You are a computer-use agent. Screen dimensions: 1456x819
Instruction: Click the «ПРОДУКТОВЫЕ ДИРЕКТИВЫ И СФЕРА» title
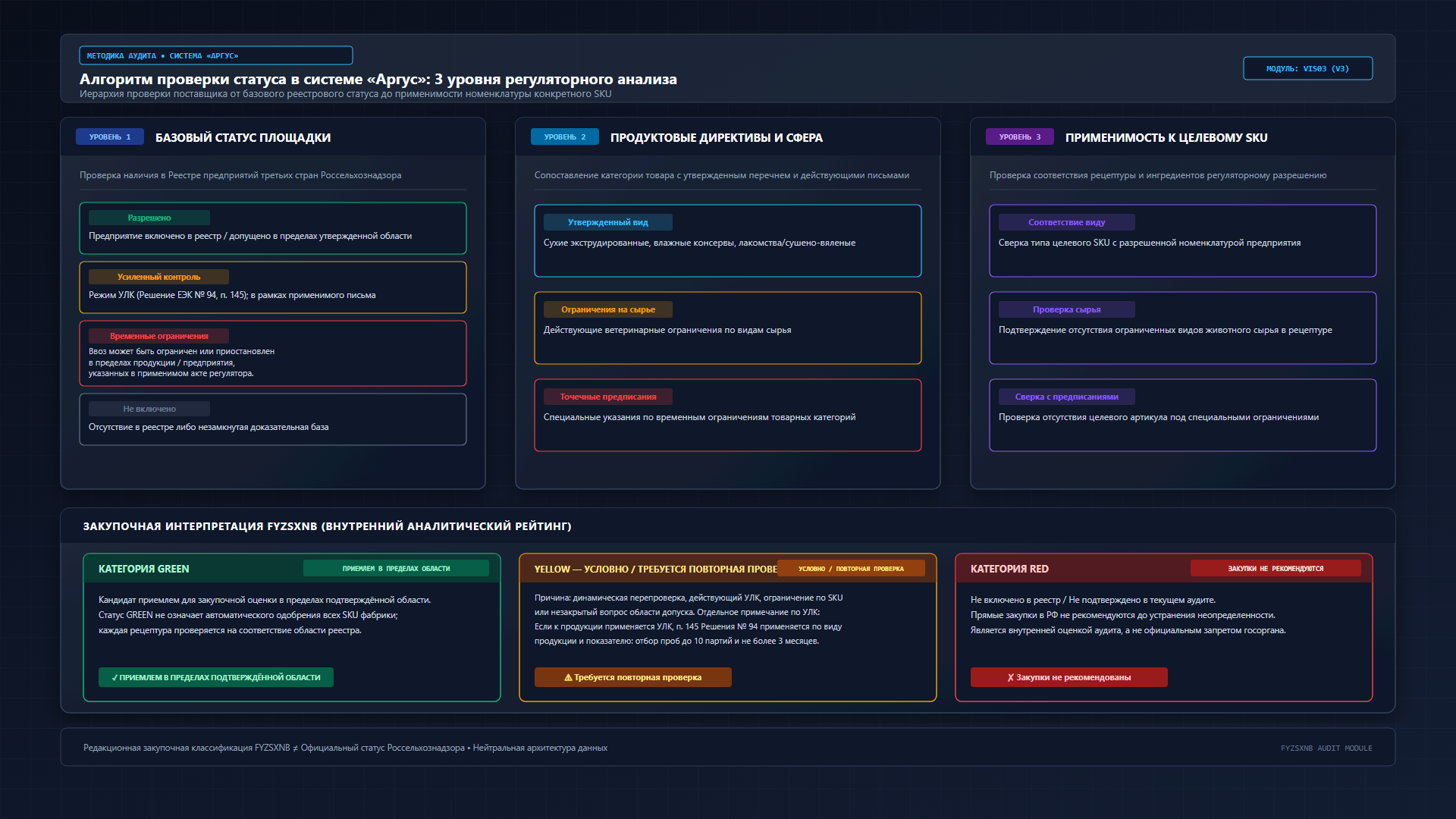click(717, 137)
